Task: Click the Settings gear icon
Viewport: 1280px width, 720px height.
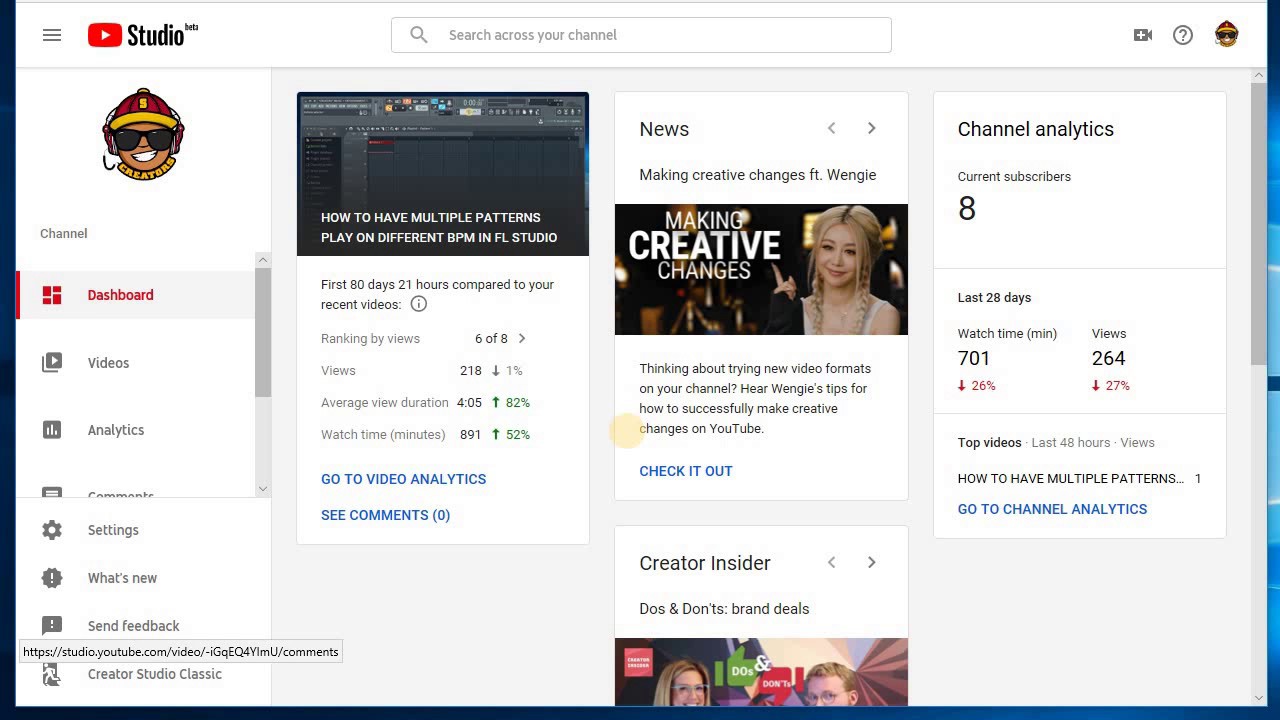Action: [x=52, y=530]
